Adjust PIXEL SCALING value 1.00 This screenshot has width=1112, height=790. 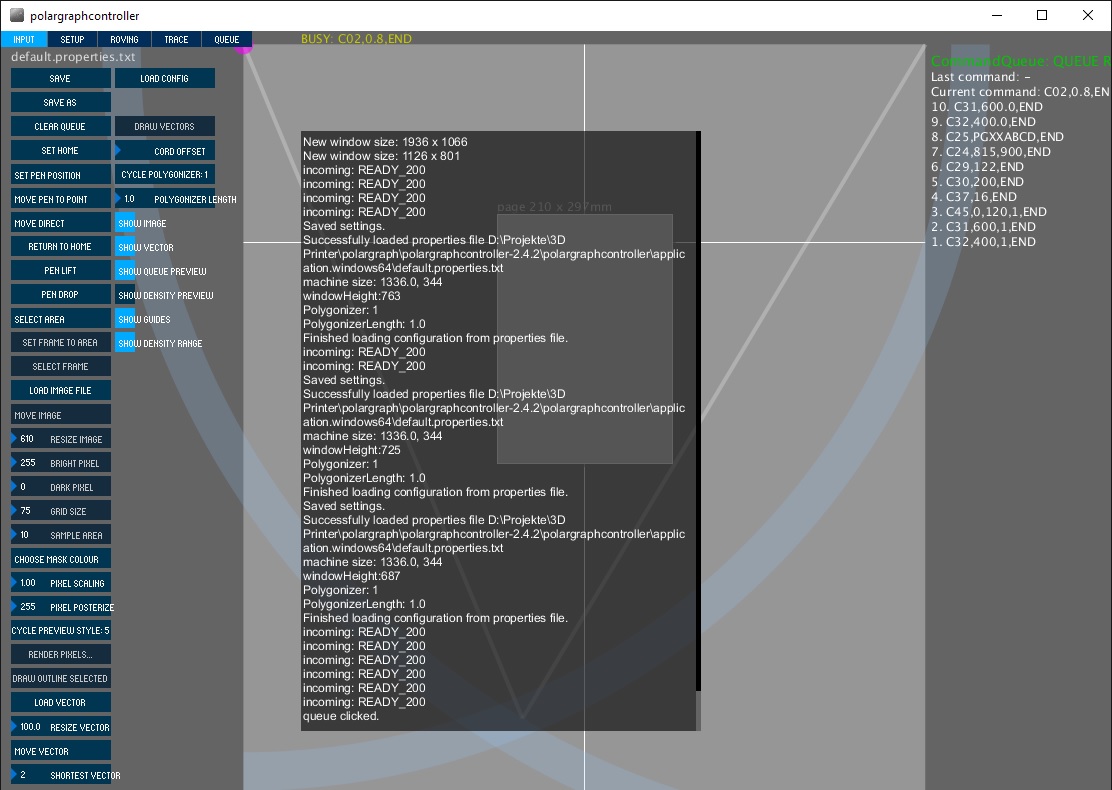[x=60, y=583]
